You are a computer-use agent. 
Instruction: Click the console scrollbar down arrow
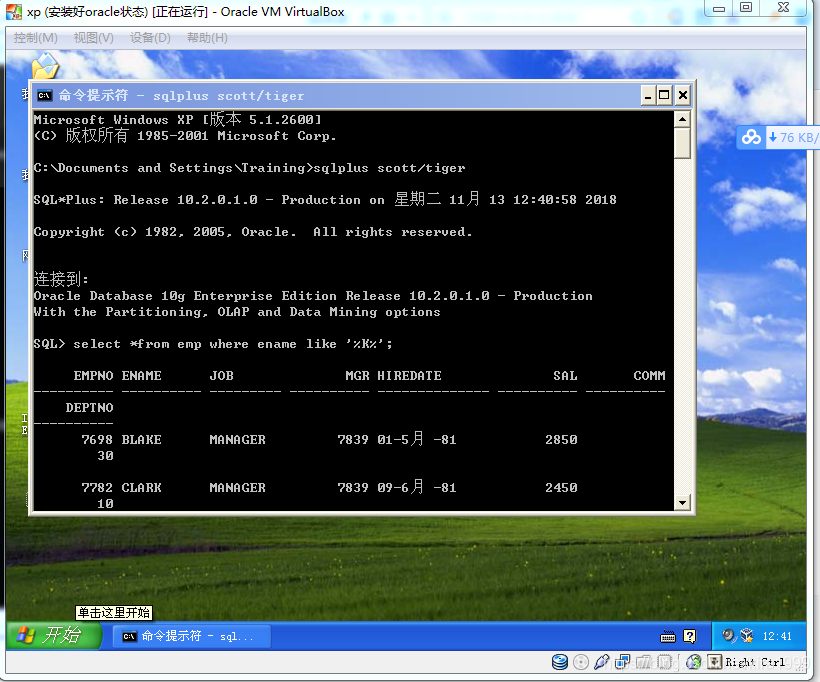coord(682,503)
